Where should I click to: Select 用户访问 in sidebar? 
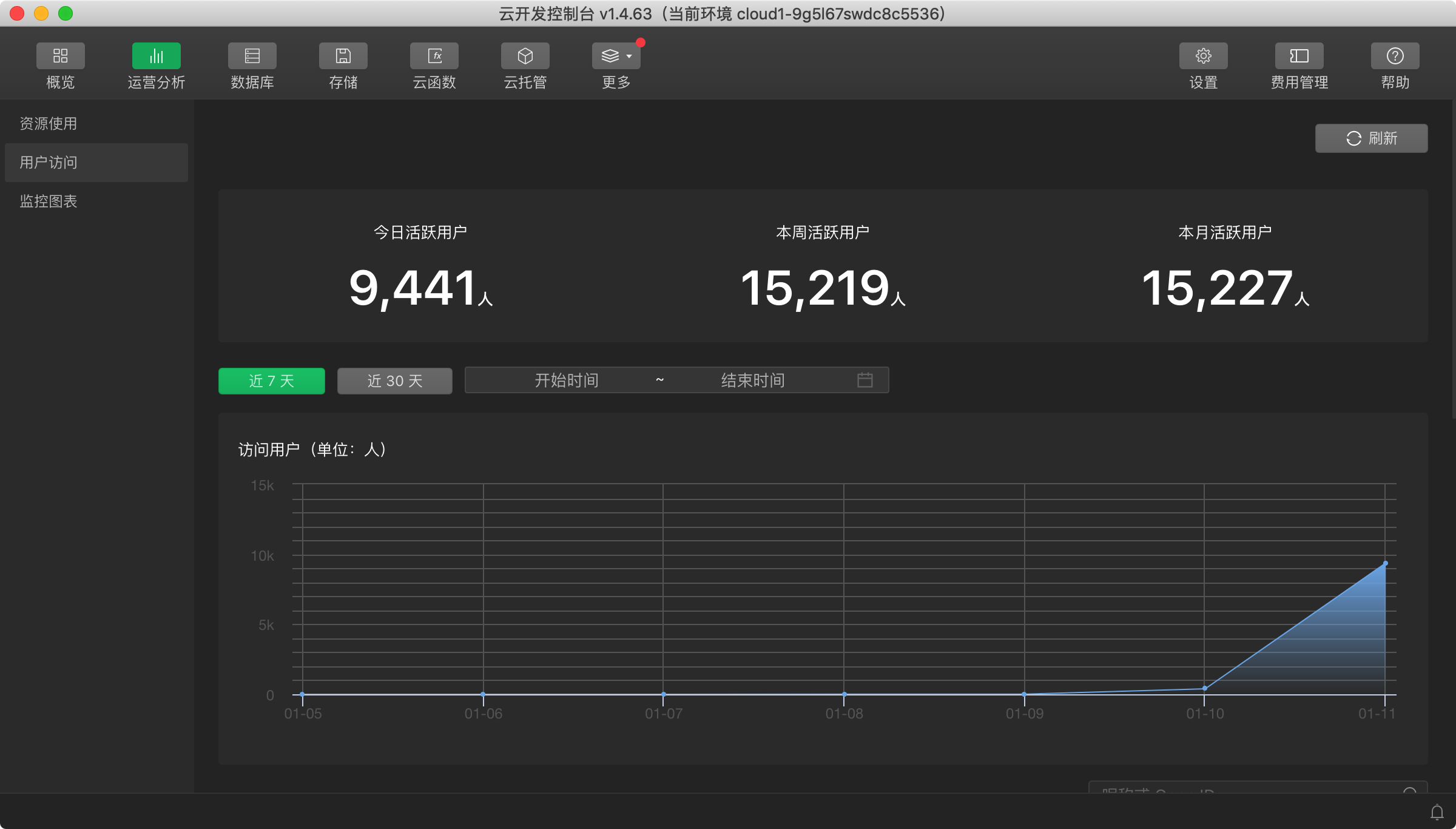tap(49, 163)
